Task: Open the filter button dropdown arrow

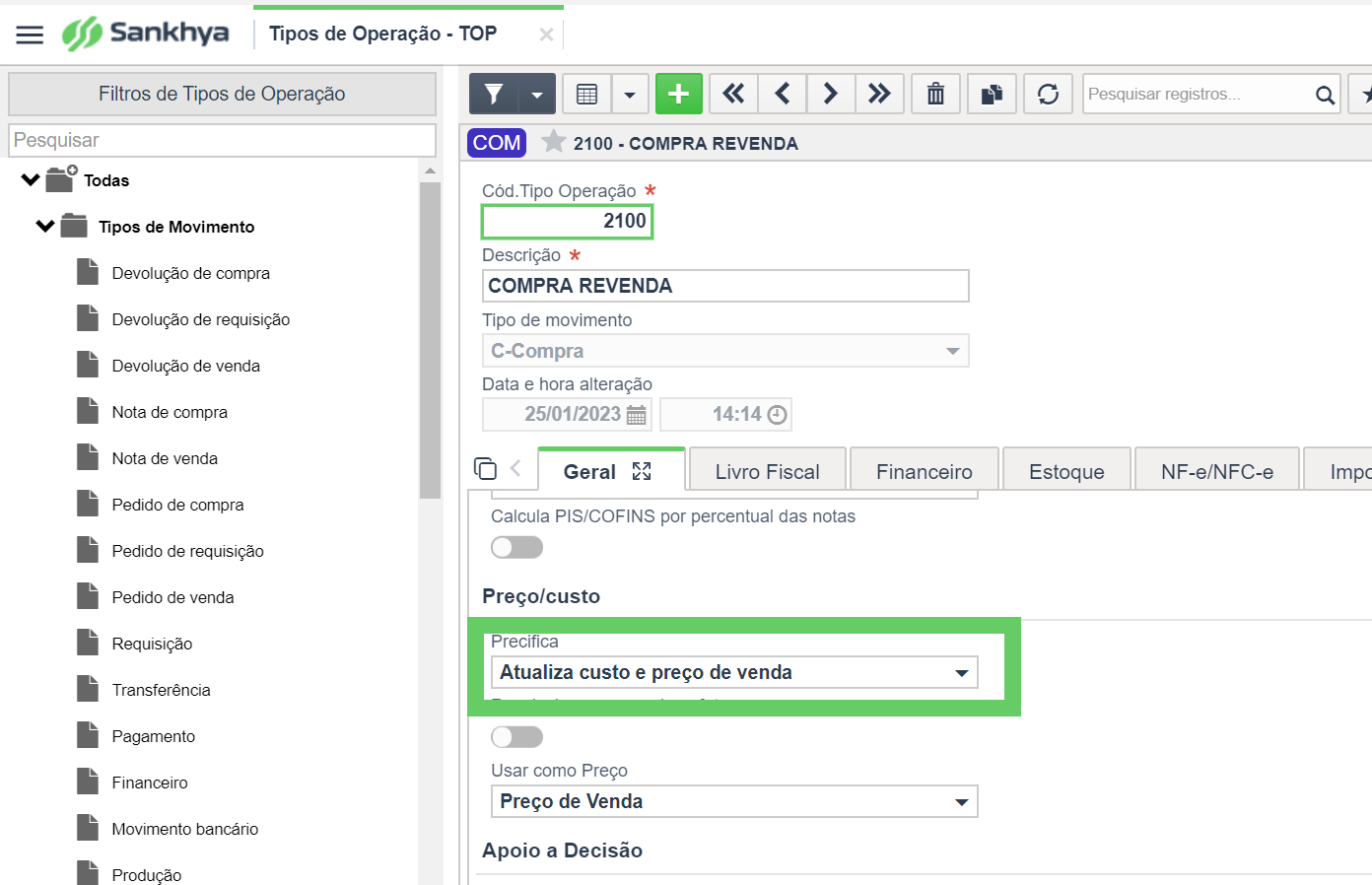Action: pos(537,94)
